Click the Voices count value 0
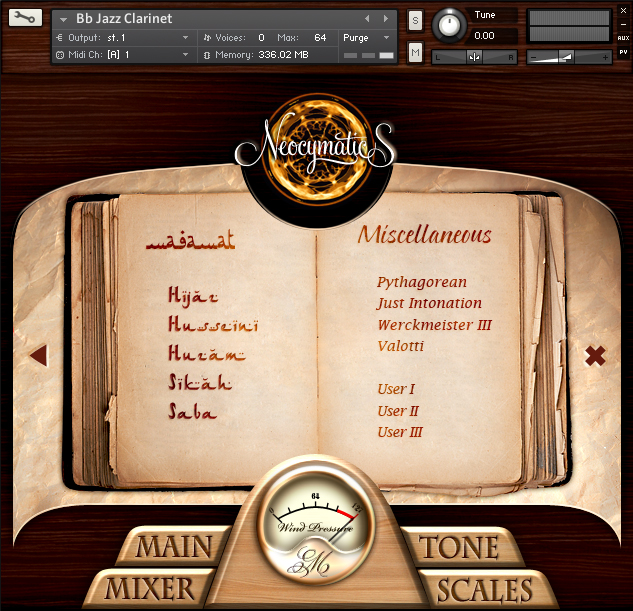This screenshot has width=633, height=611. click(x=261, y=38)
